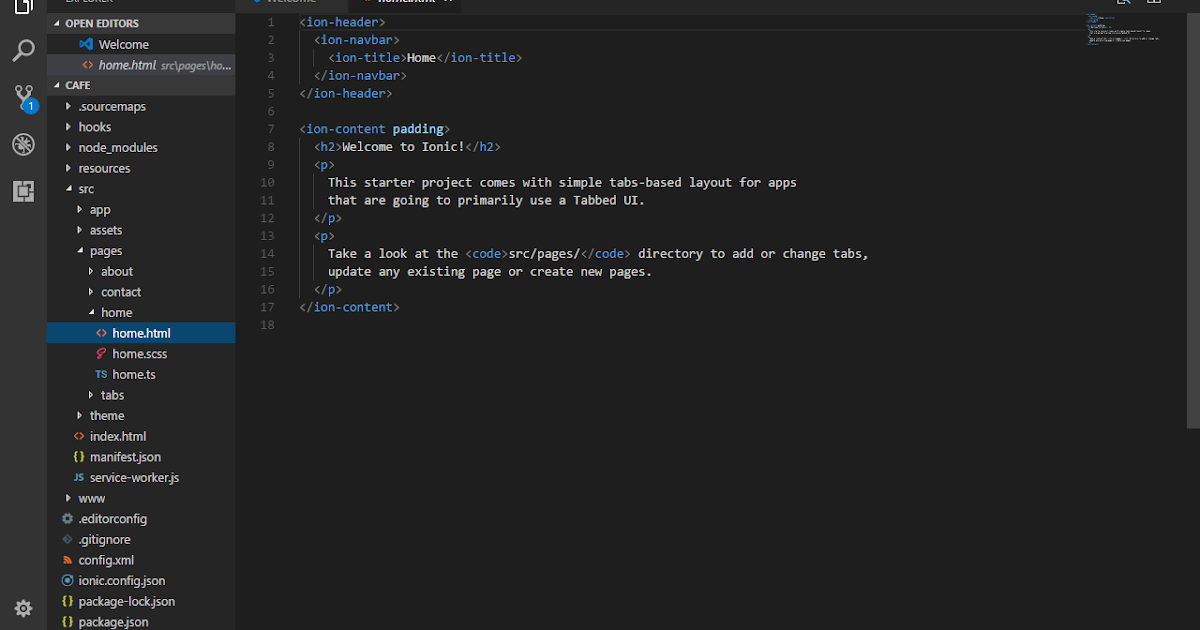
Task: Select package.json in the file tree
Action: (108, 621)
